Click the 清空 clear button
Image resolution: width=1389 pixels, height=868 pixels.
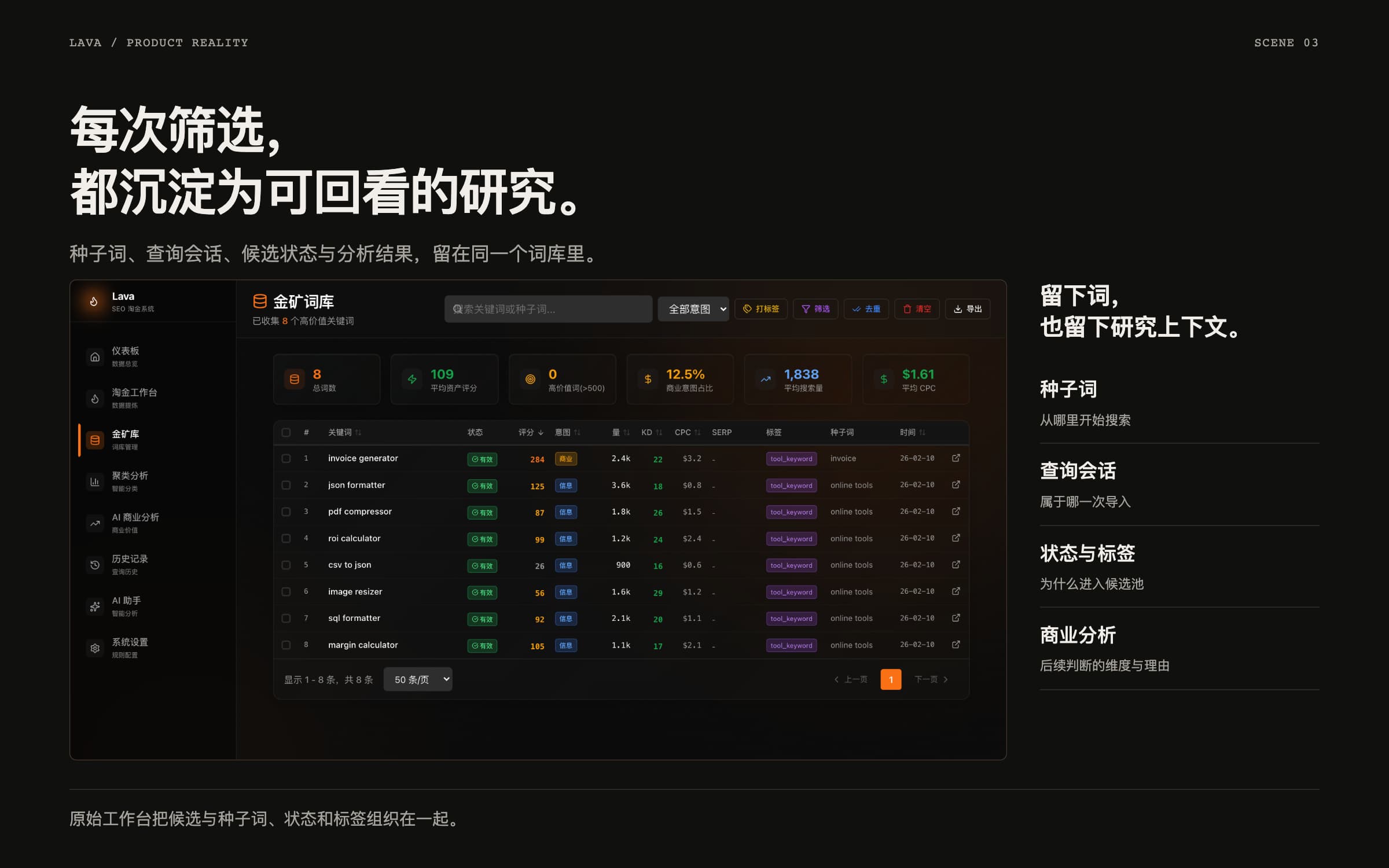[x=917, y=309]
